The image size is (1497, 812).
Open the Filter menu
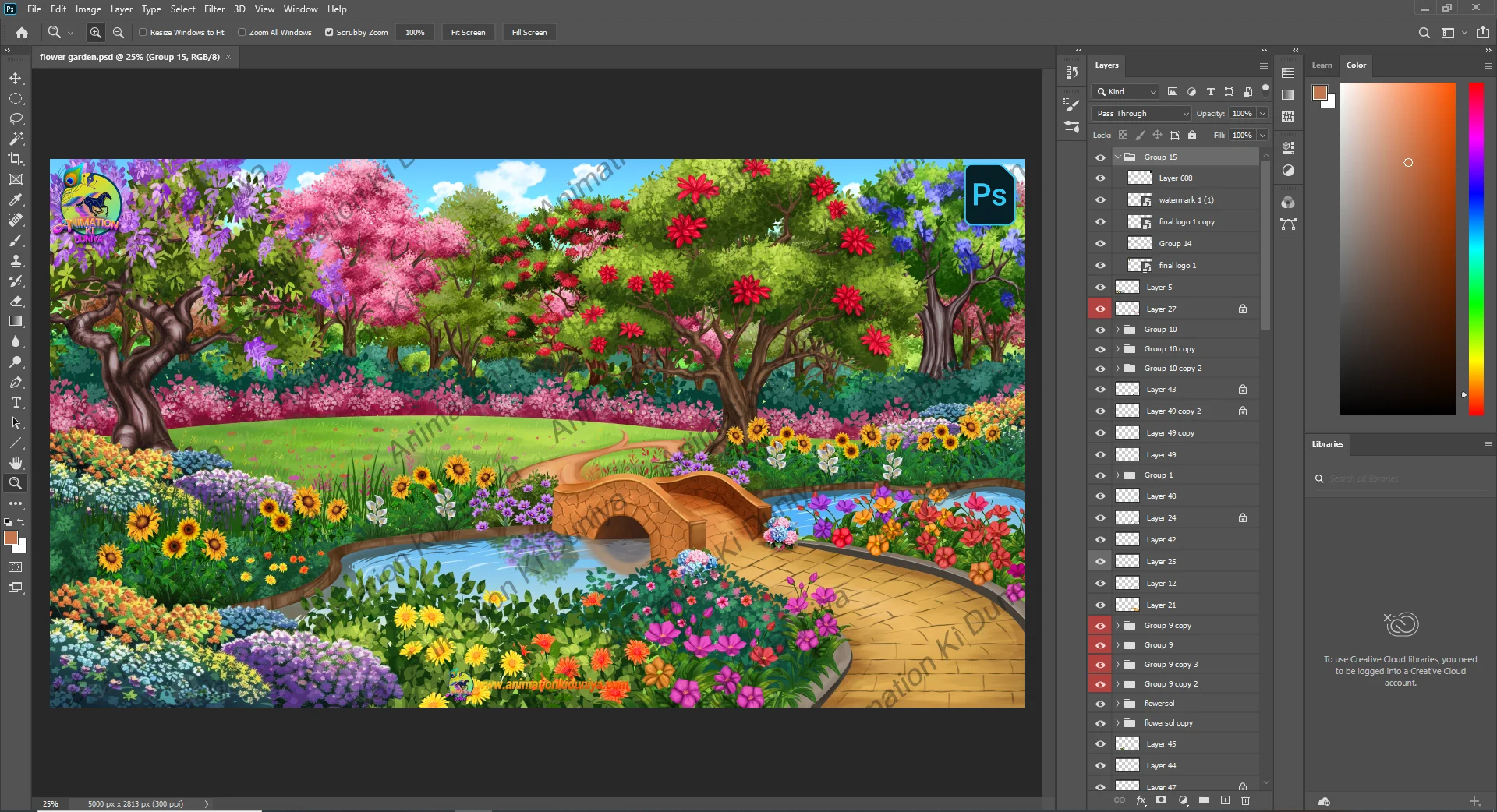pos(214,9)
